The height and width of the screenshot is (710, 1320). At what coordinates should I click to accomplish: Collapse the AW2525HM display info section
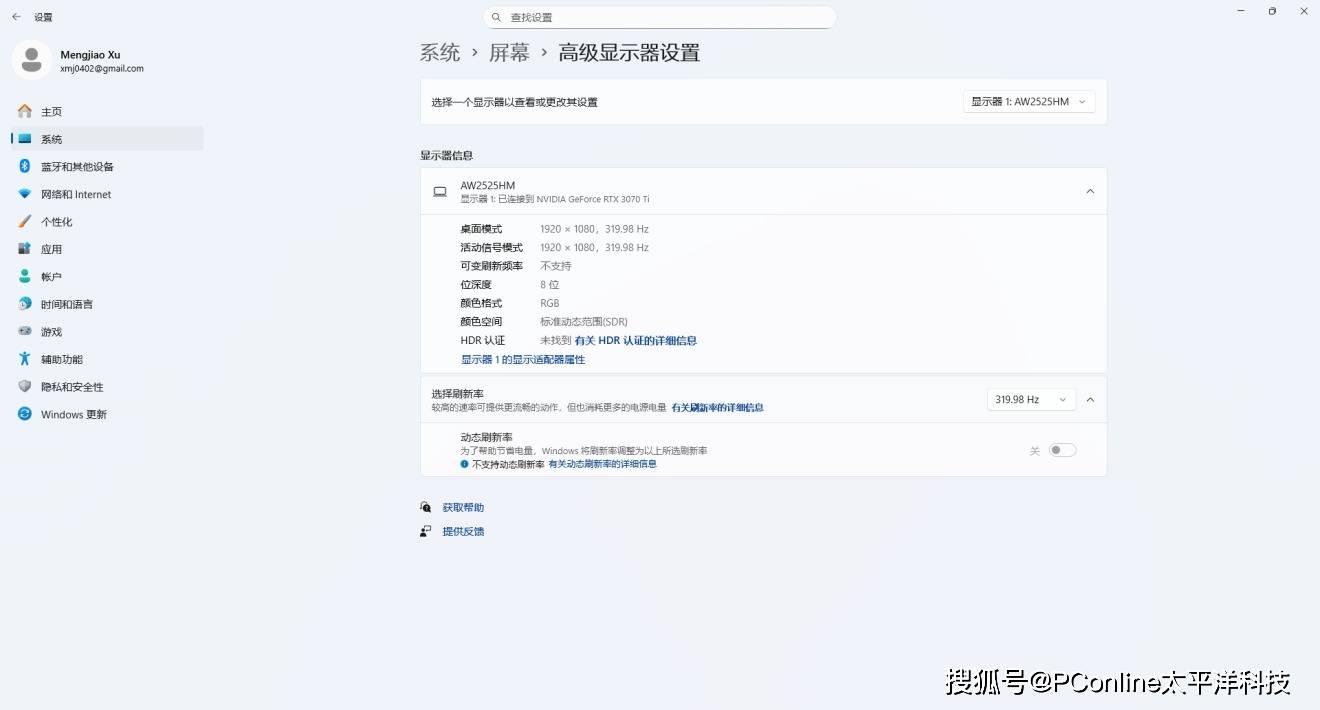1090,191
